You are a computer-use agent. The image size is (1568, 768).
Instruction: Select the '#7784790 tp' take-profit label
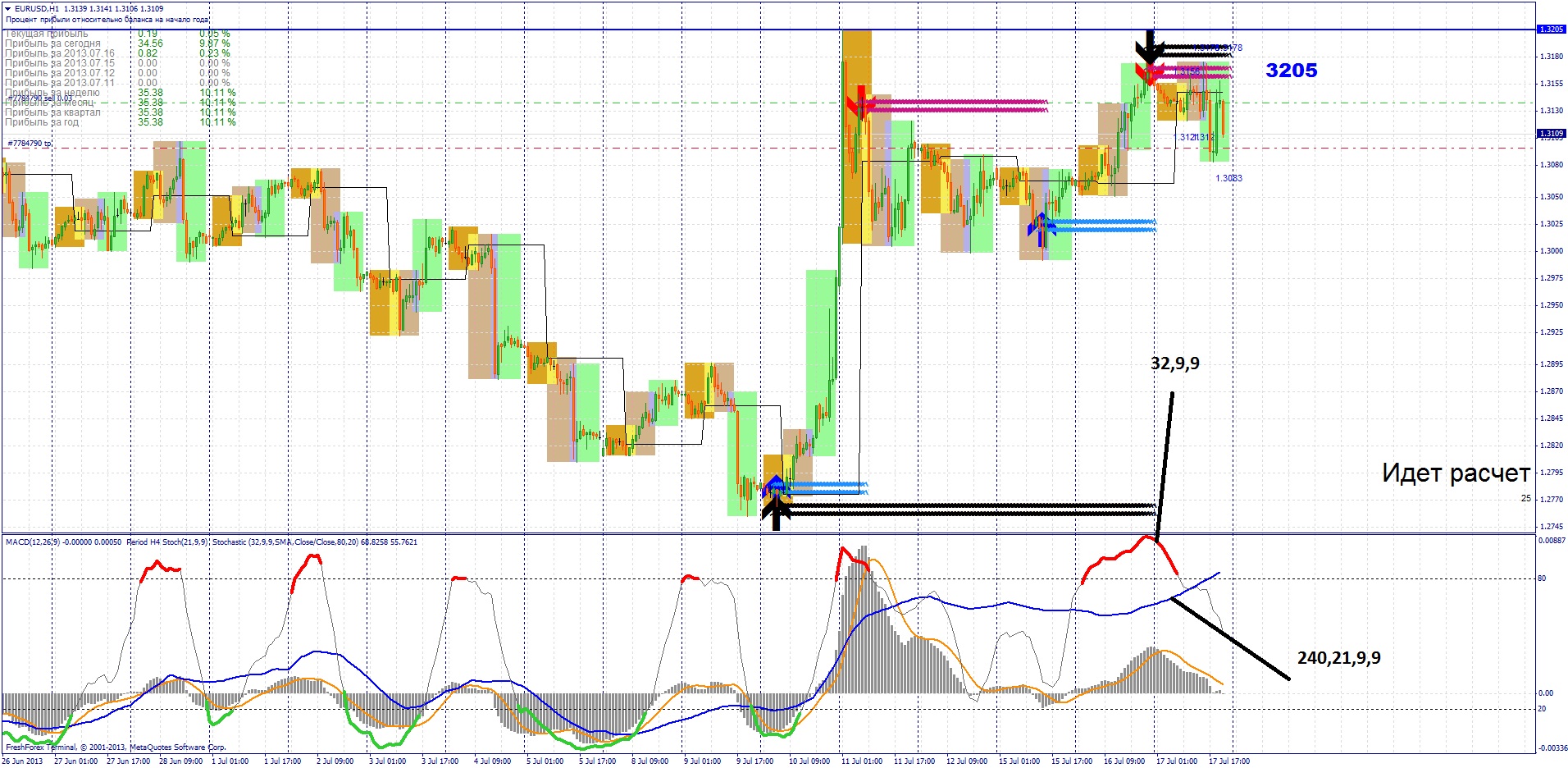(30, 144)
